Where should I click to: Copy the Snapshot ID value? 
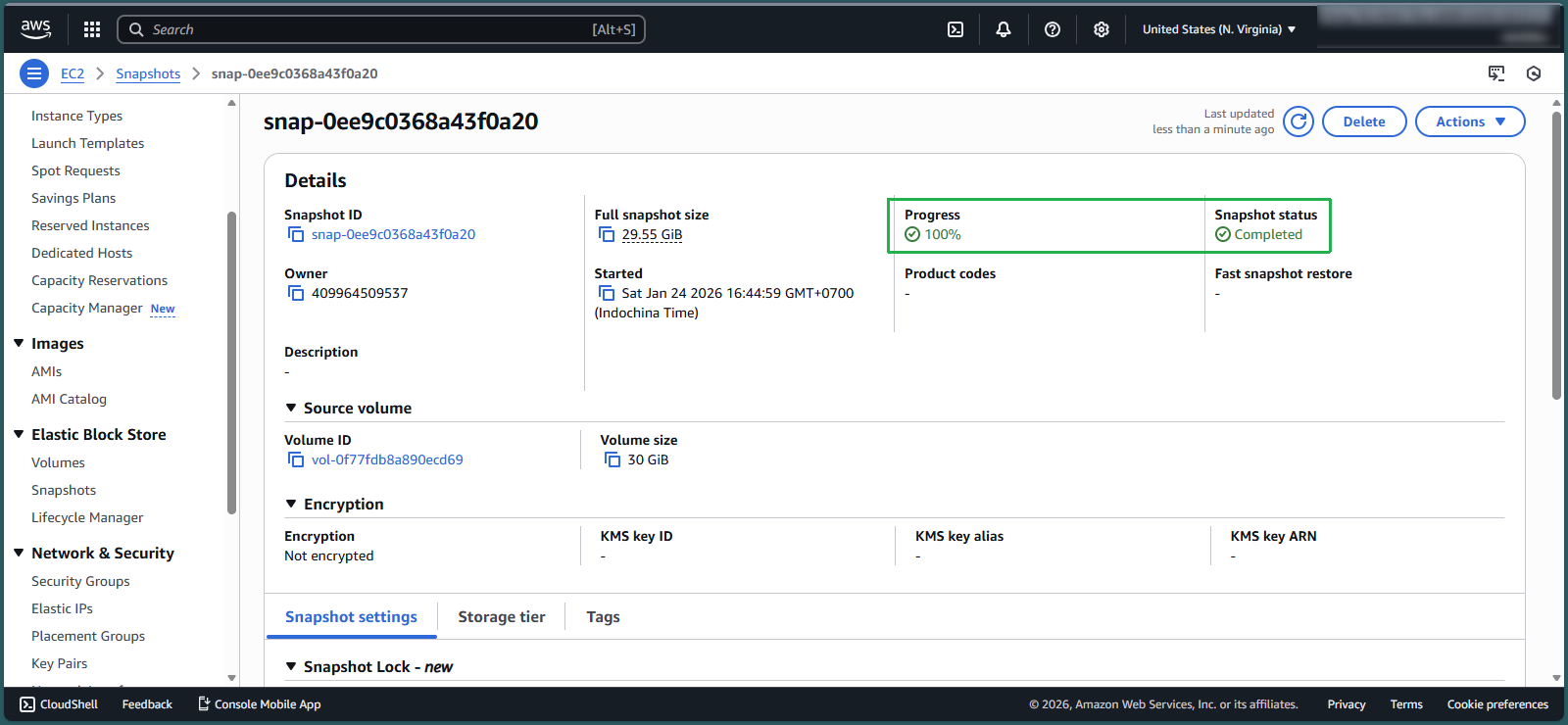[296, 234]
